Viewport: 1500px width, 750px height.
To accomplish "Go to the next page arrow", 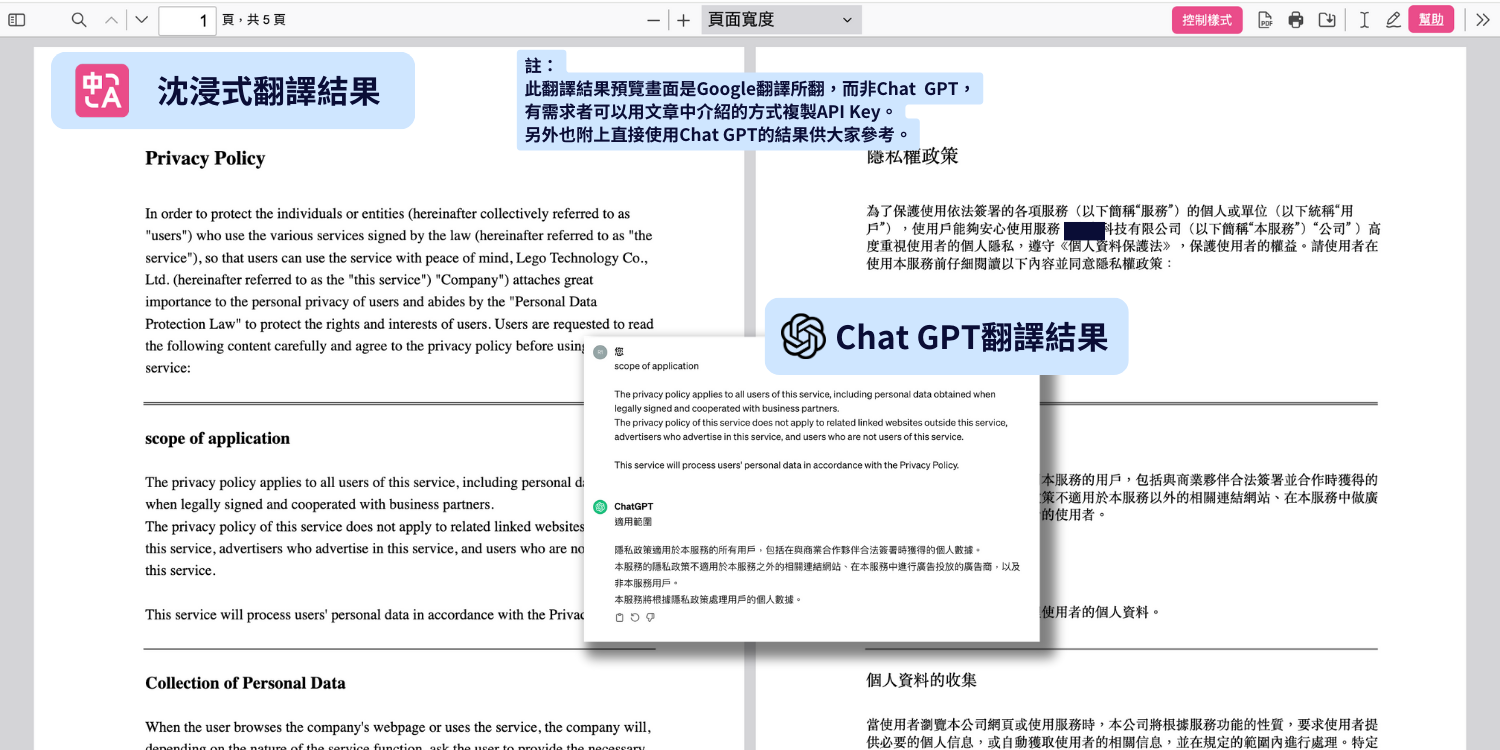I will coord(141,20).
